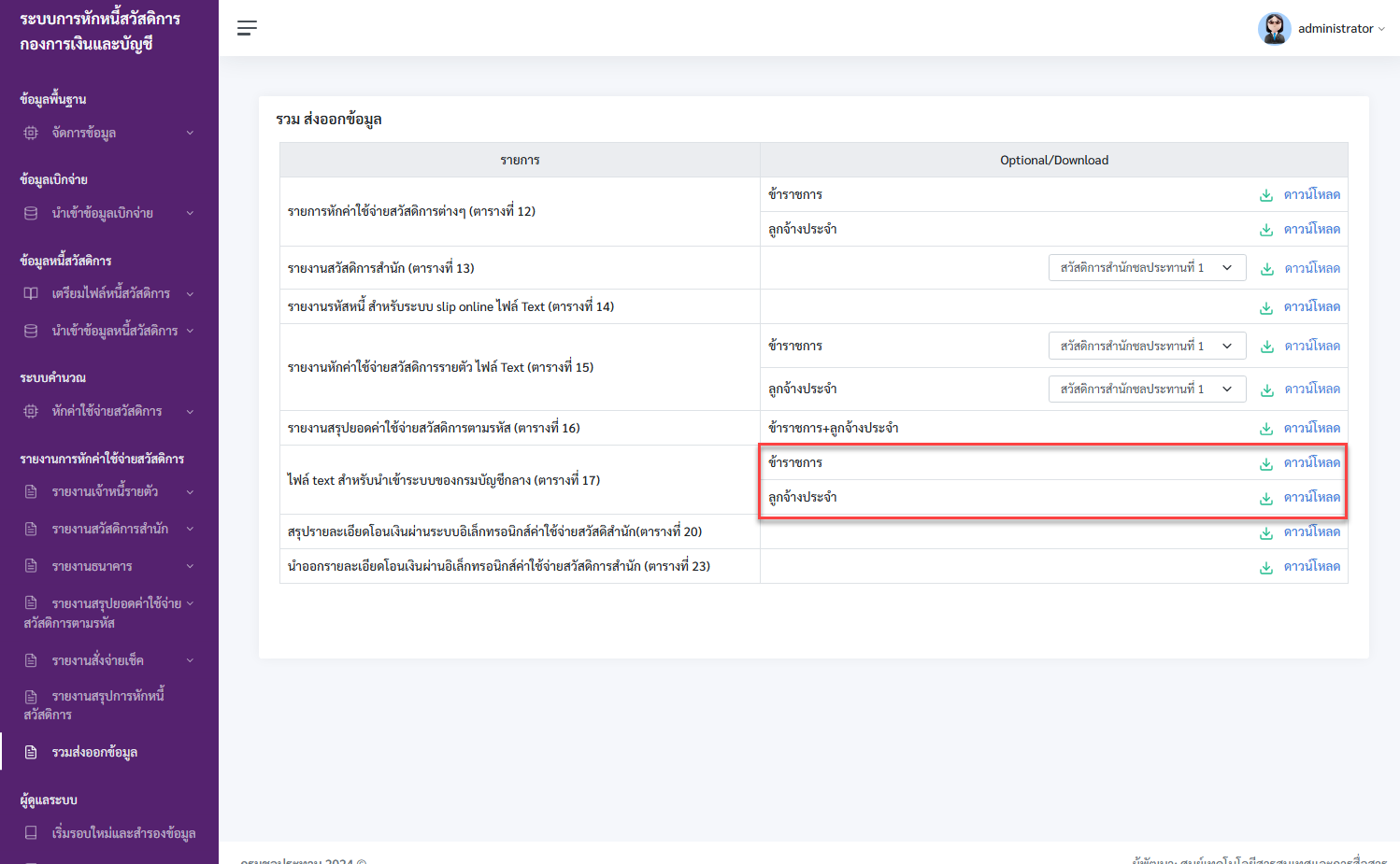Click the administrator avatar picture
The width and height of the screenshot is (1400, 864).
click(x=1274, y=28)
